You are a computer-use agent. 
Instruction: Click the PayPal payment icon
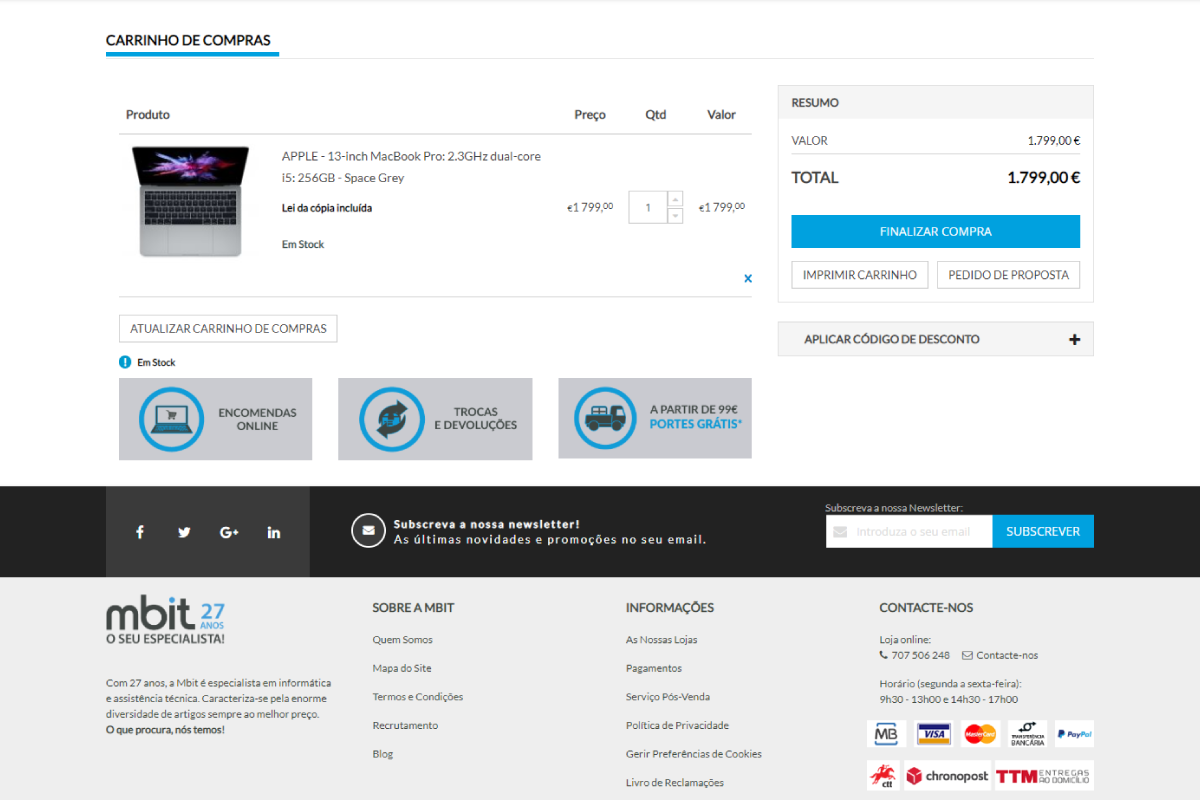pyautogui.click(x=1074, y=734)
